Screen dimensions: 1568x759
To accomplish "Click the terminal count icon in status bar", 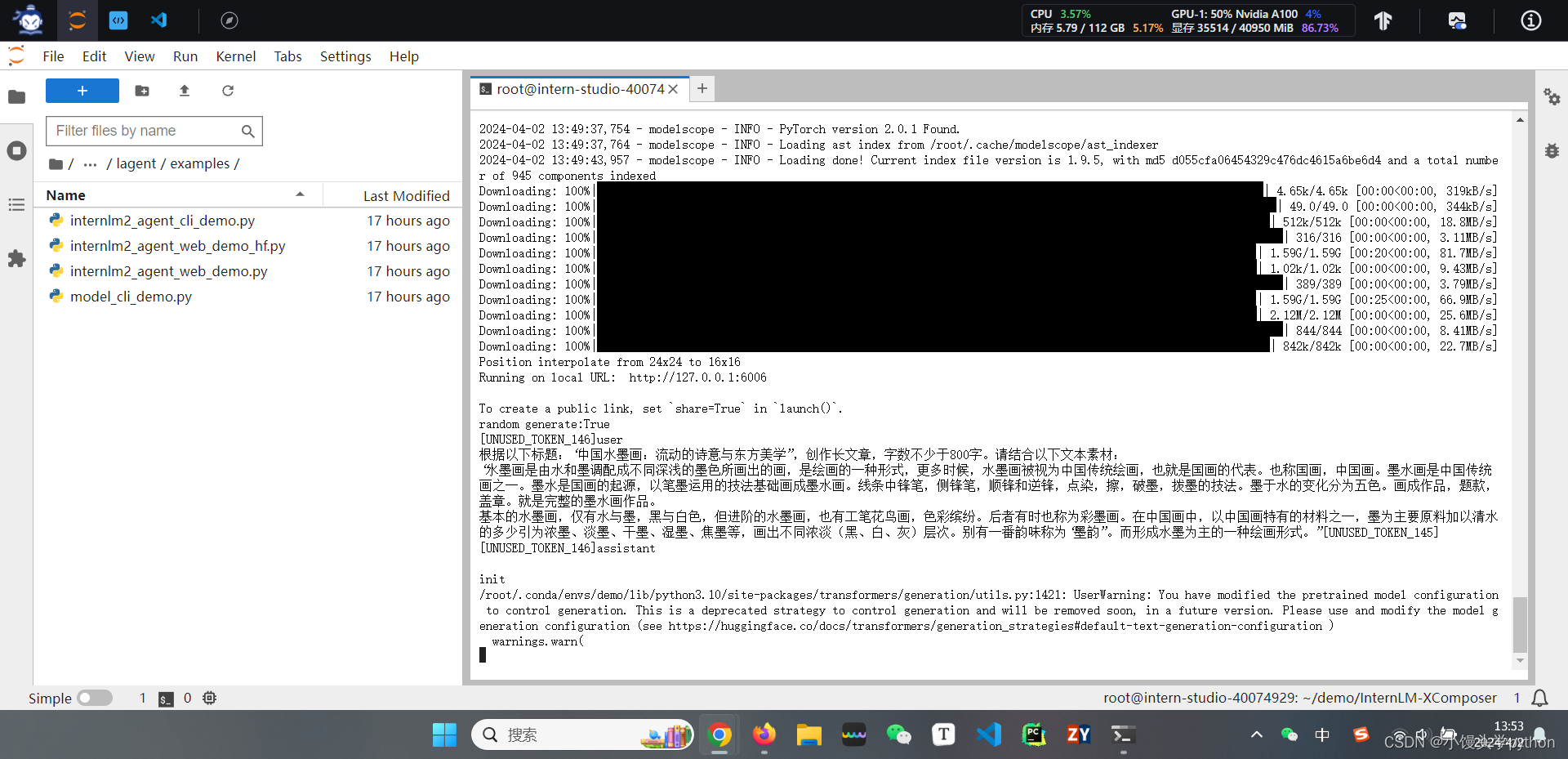I will [166, 699].
